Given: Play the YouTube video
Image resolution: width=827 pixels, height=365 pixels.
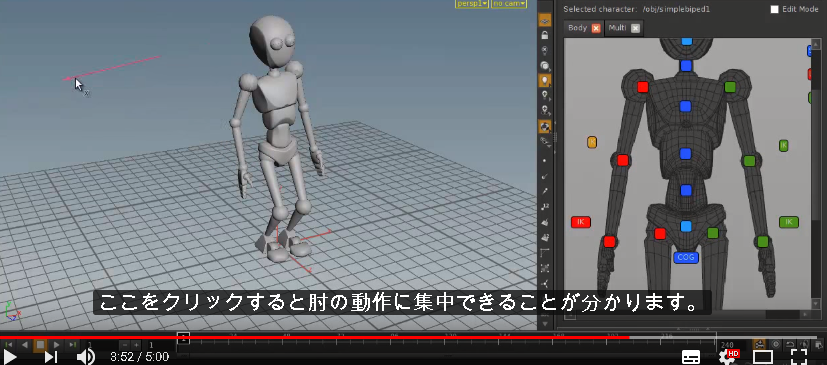Looking at the screenshot, I should tap(11, 357).
